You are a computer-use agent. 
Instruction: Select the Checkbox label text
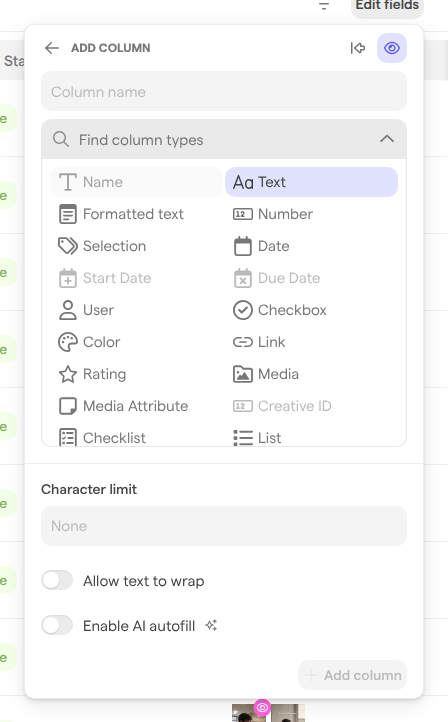[x=292, y=310]
